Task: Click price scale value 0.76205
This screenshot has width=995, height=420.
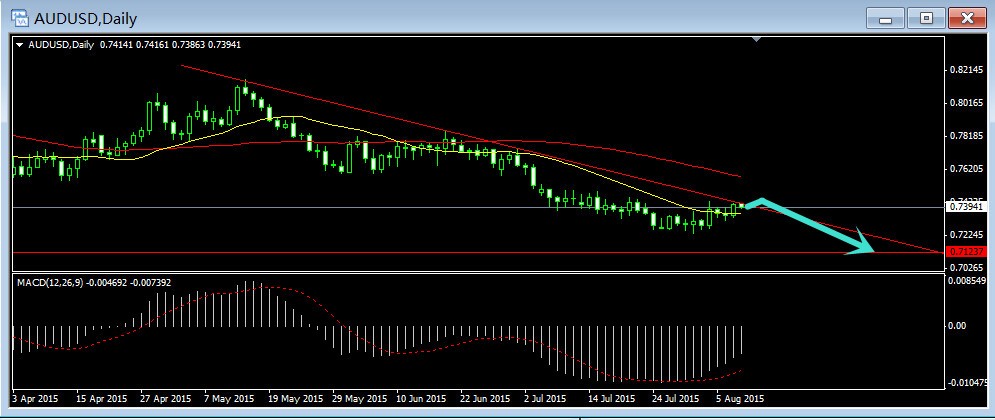Action: pyautogui.click(x=966, y=169)
